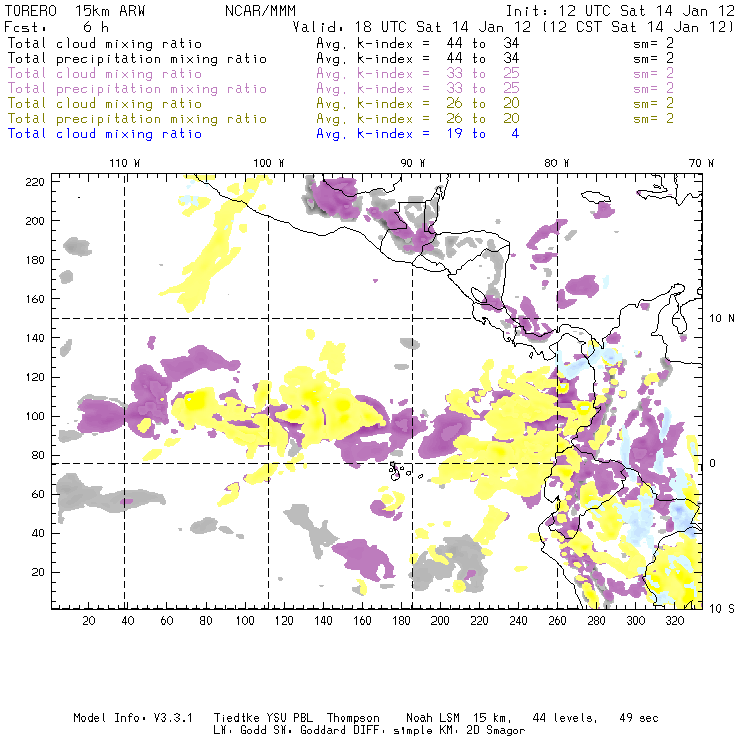Select olive "Total precipitation mixing ratio" legend row
The width and height of the screenshot is (740, 740).
137,118
